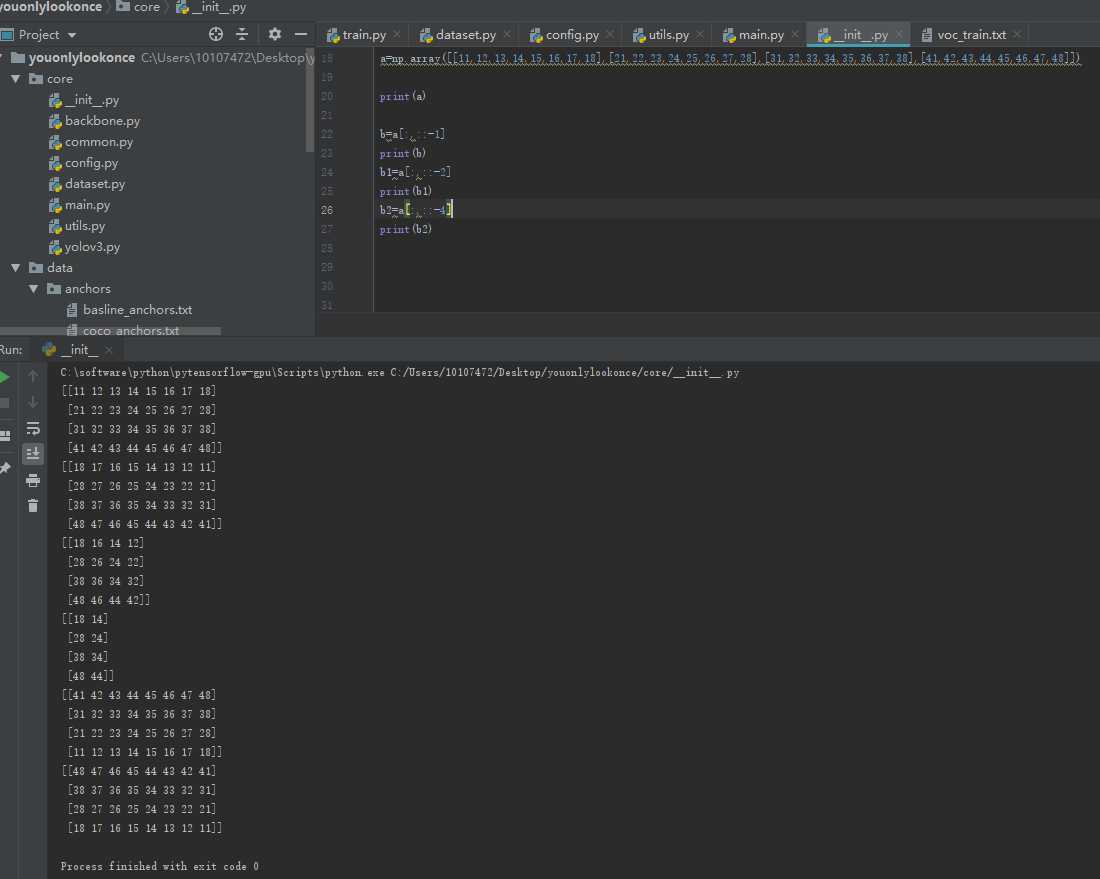Viewport: 1100px width, 879px height.
Task: Click the b2=a[:,::-4] code line
Action: click(416, 210)
